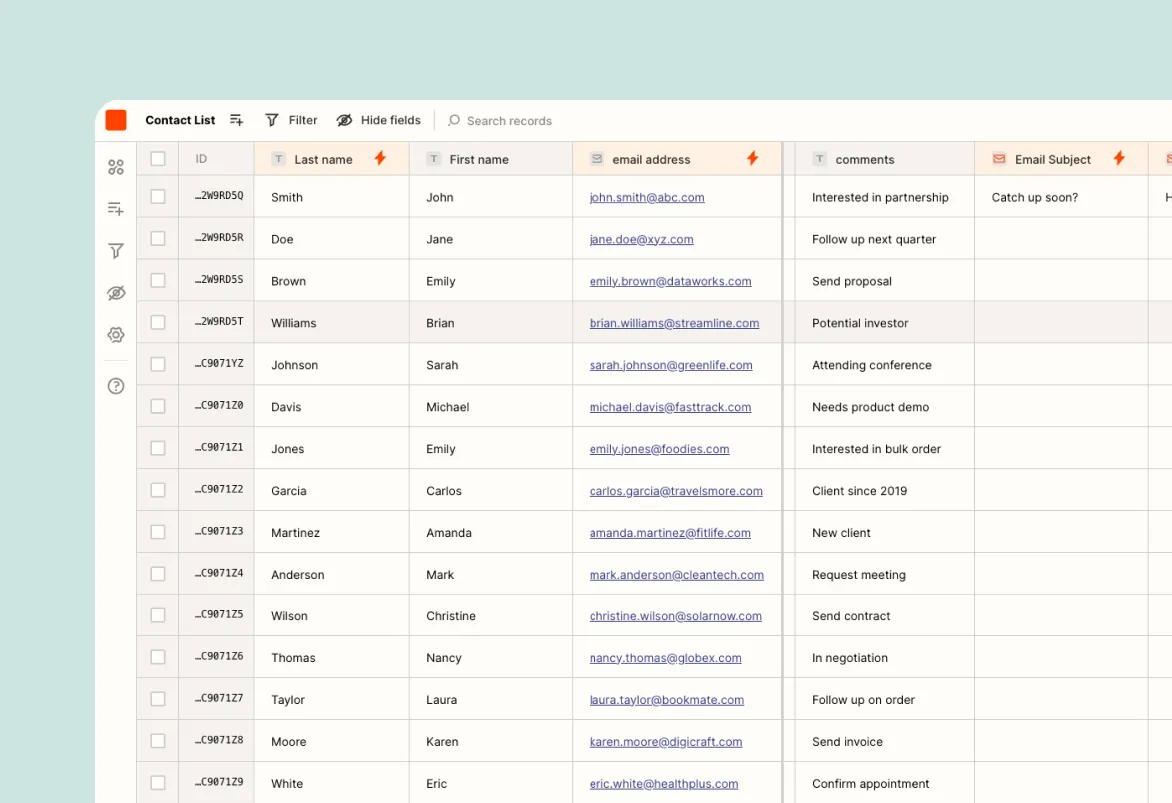Create a new view with the add-view icon
This screenshot has height=803, width=1172.
click(x=115, y=209)
